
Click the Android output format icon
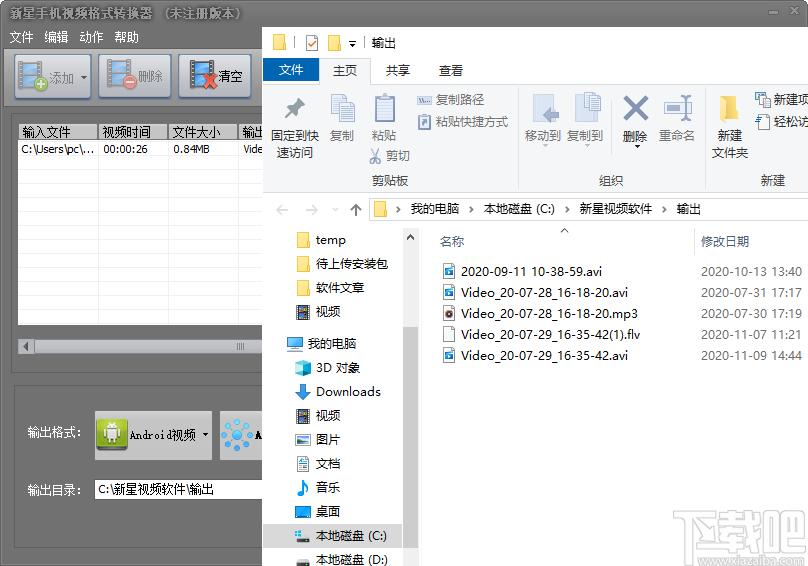click(111, 433)
